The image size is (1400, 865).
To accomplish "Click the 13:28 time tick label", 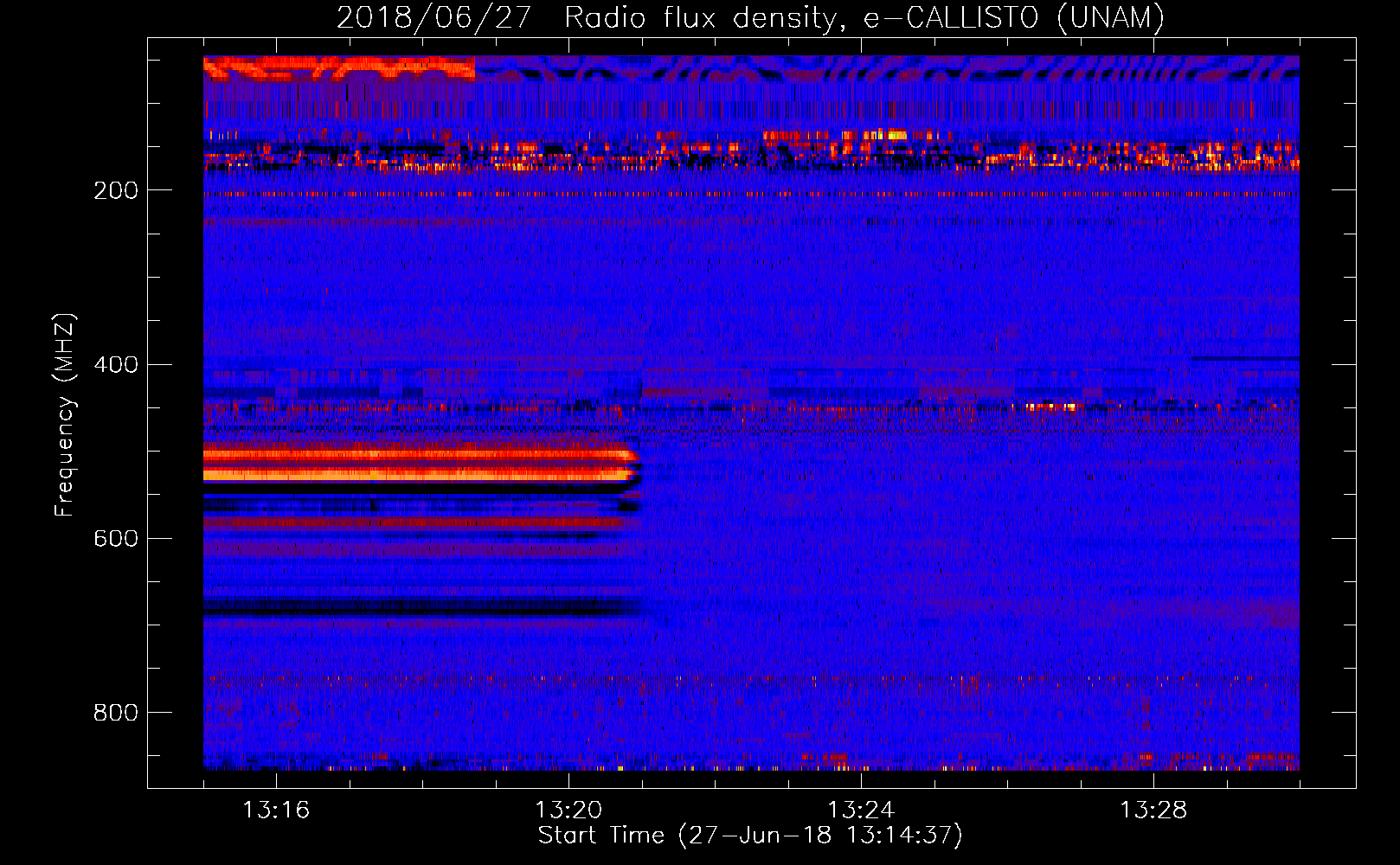I will tap(1153, 810).
